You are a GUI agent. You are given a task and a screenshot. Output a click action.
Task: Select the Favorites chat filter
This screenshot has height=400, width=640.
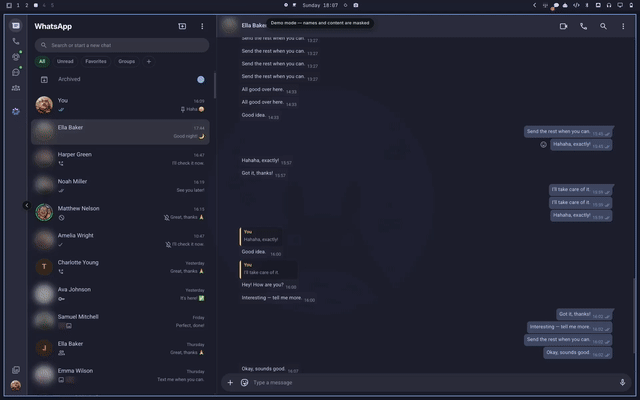[96, 61]
